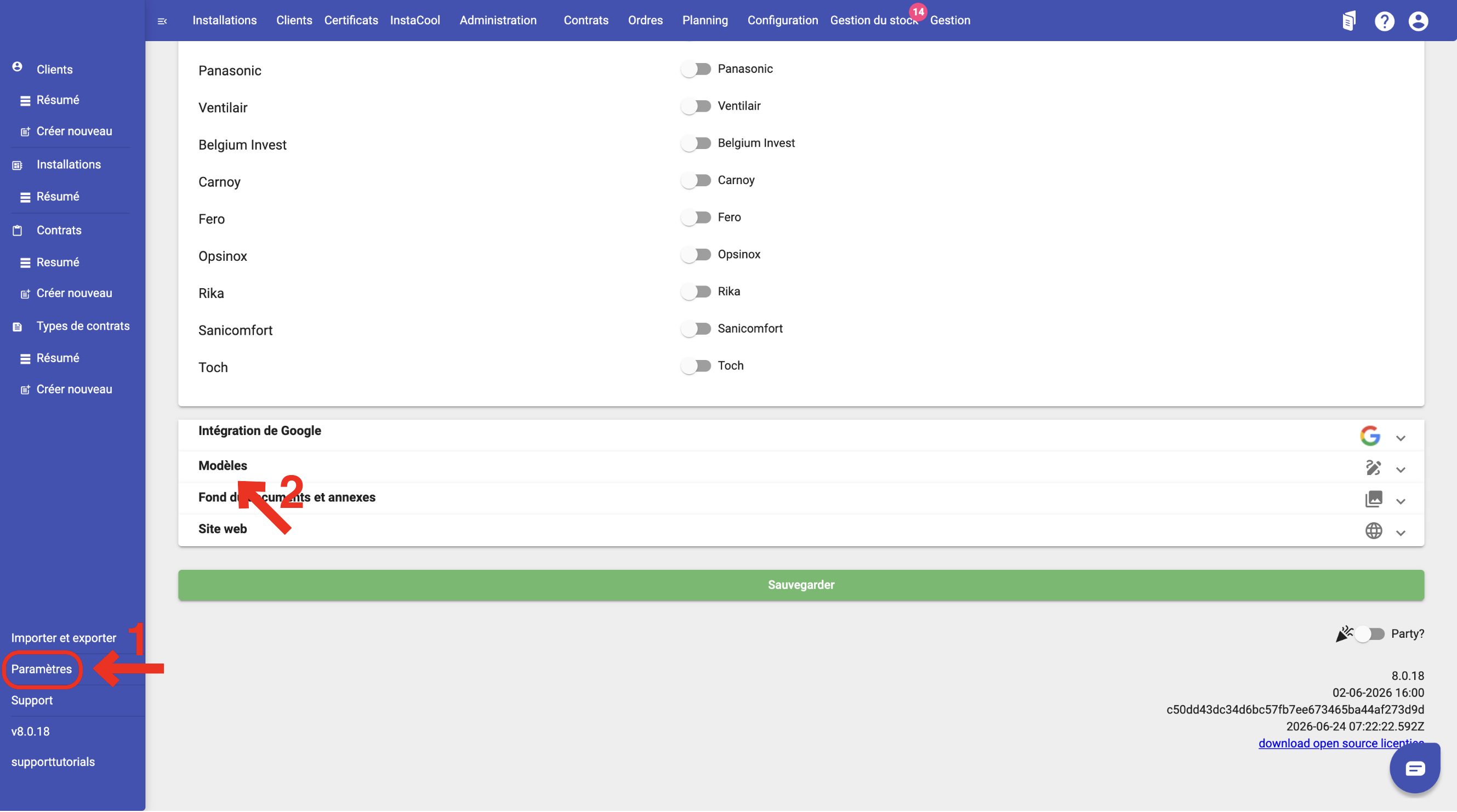Open the Gestion top menu item
Screen dimensions: 1457x812
[x=949, y=20]
